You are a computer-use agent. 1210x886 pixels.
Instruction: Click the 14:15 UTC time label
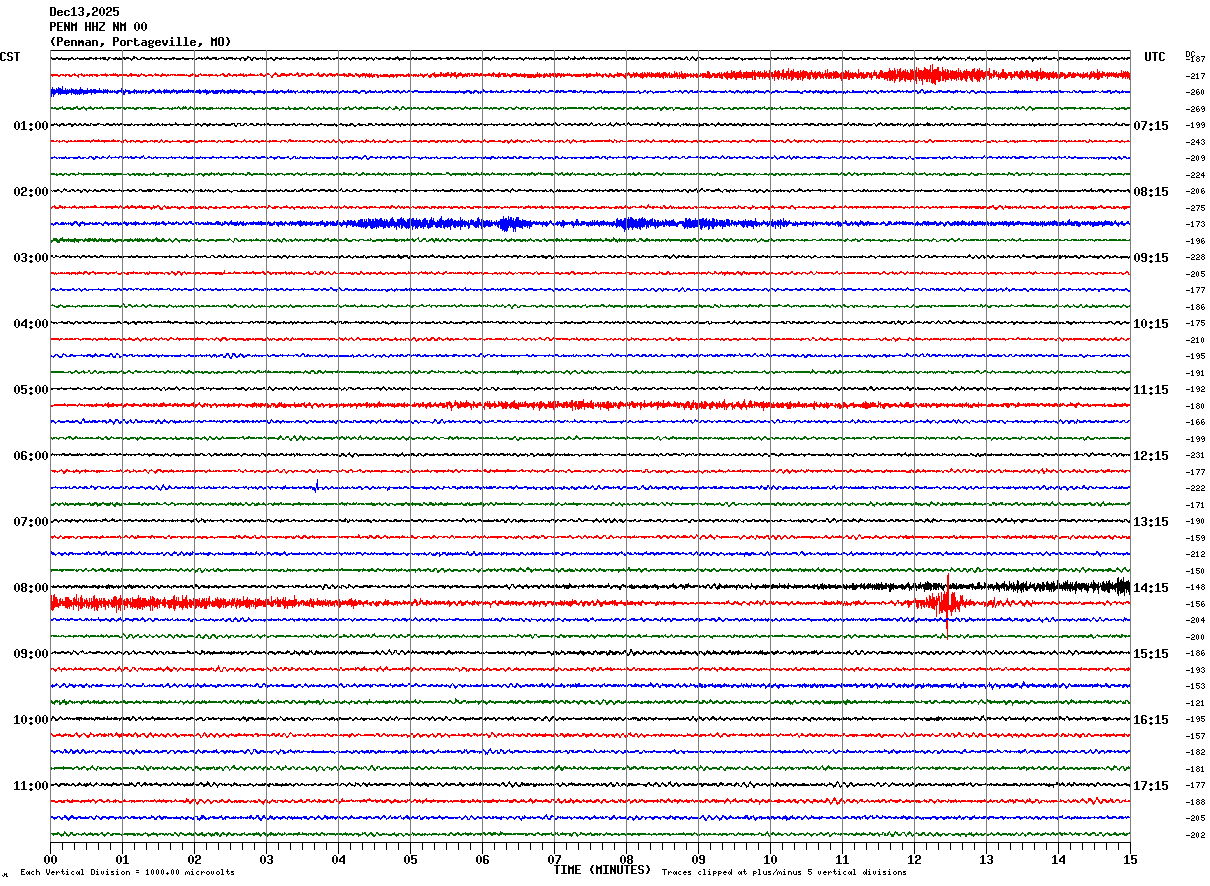(1150, 588)
